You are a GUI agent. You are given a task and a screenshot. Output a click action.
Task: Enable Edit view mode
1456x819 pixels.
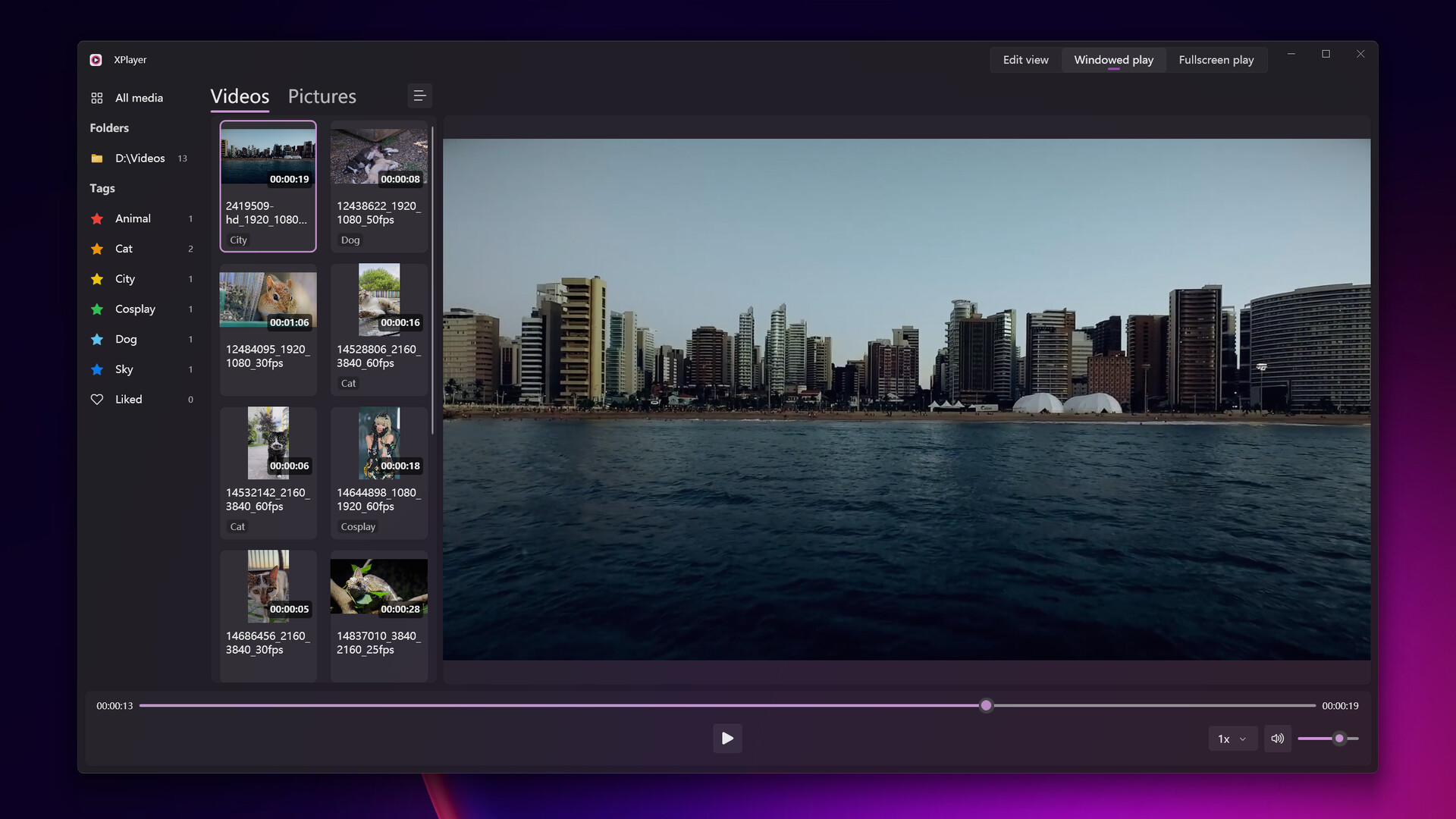pos(1025,59)
